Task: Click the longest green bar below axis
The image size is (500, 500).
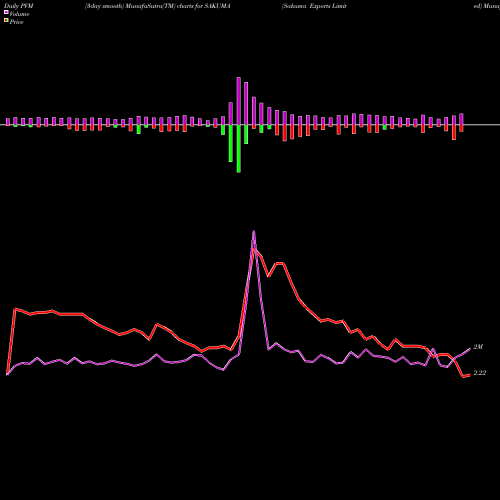Action: pos(239,149)
